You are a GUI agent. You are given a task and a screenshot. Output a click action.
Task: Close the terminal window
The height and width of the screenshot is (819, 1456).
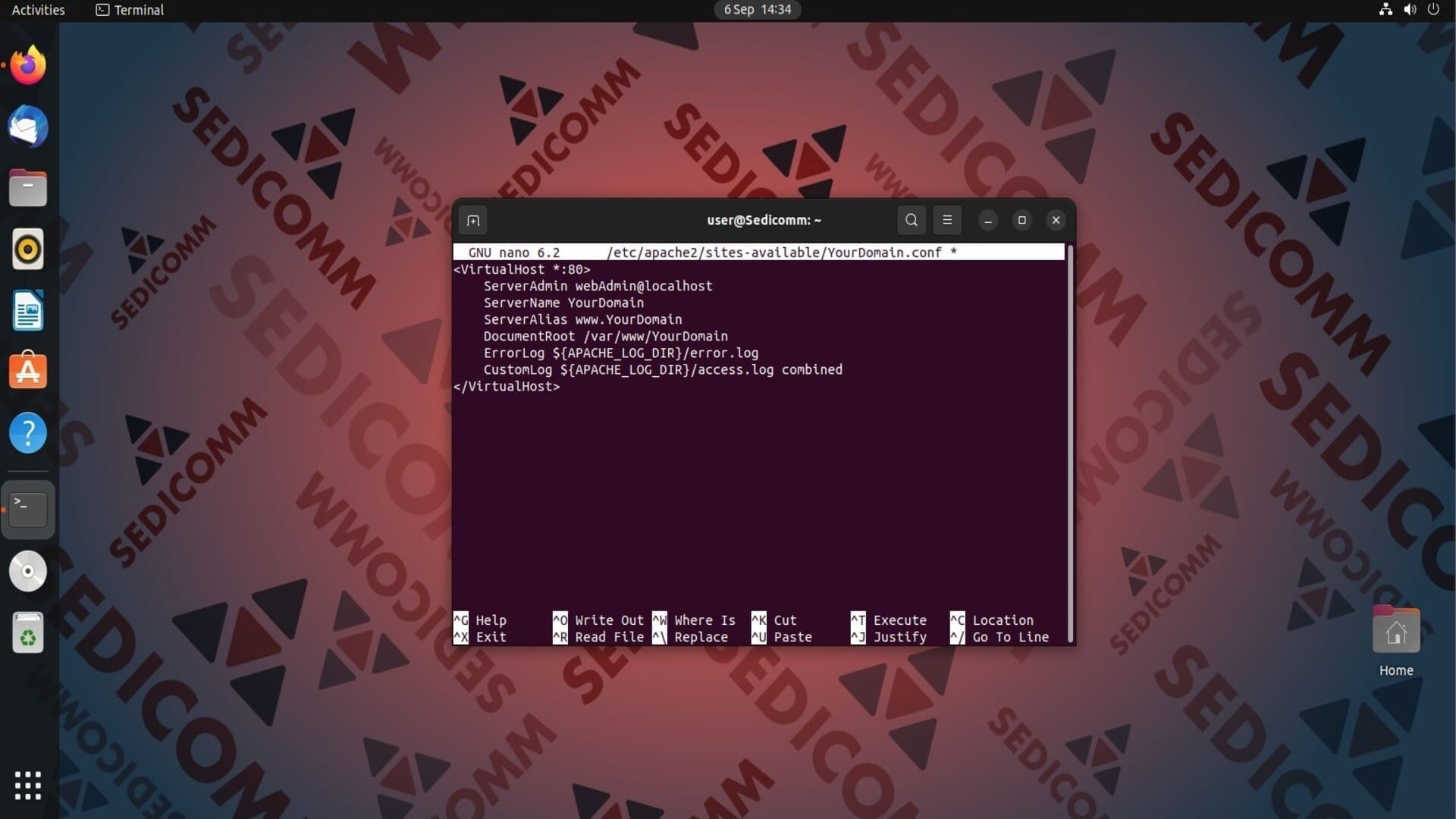coord(1056,221)
